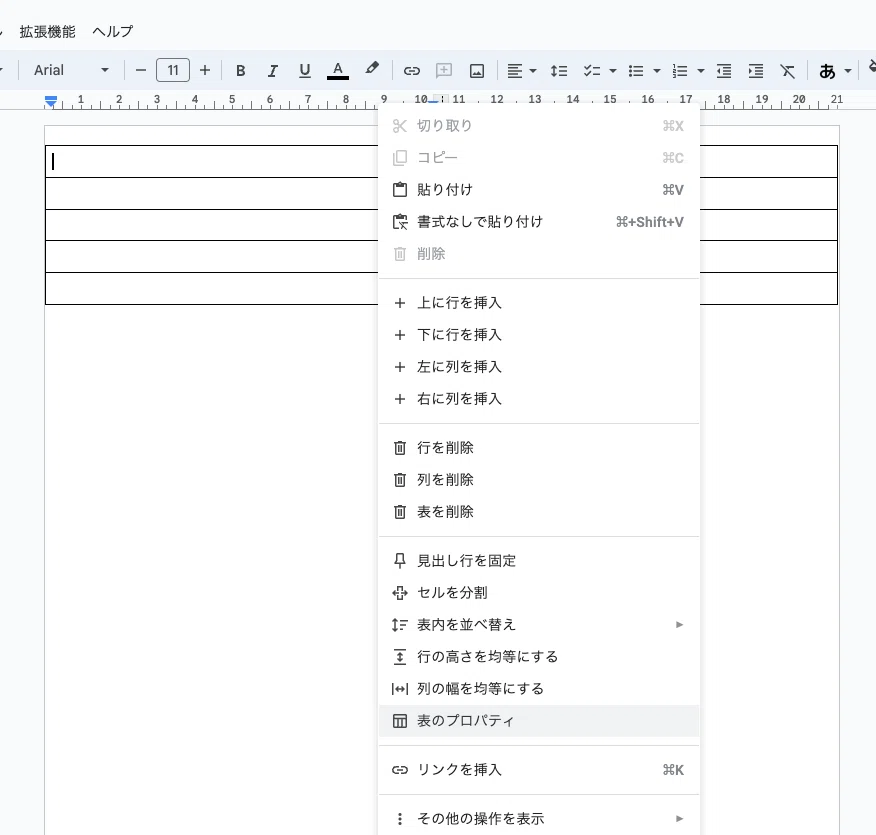This screenshot has width=876, height=835.
Task: Clear formatting with toolbar icon
Action: 788,70
